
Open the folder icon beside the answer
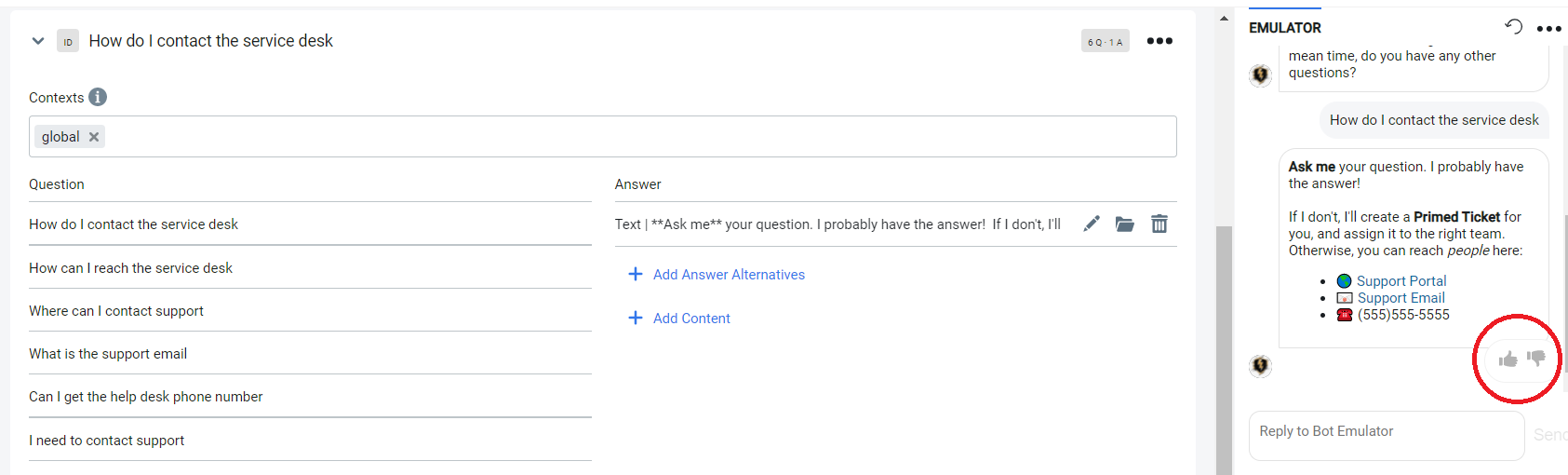pyautogui.click(x=1125, y=224)
